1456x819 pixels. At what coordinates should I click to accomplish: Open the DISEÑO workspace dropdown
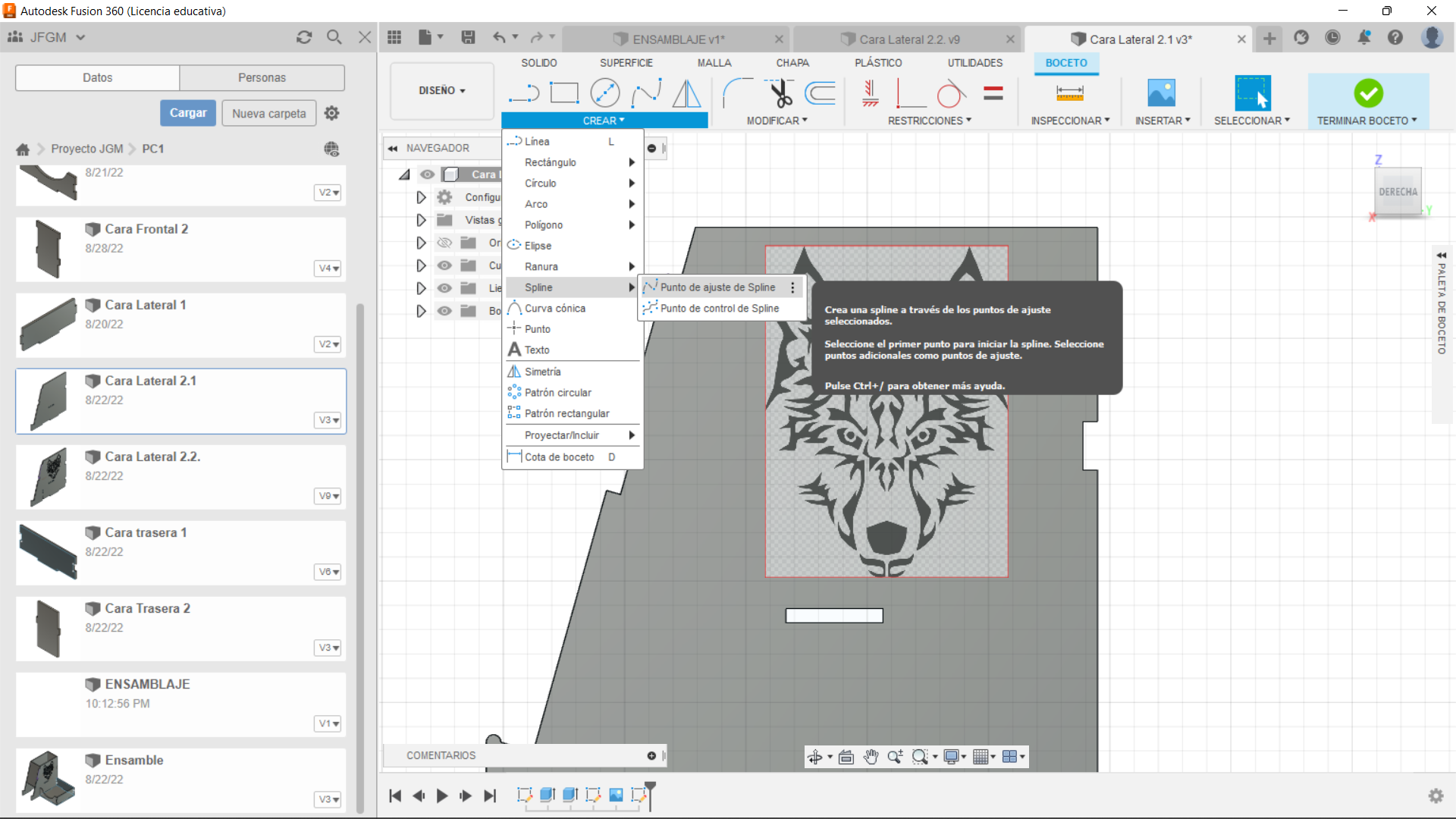(x=441, y=90)
